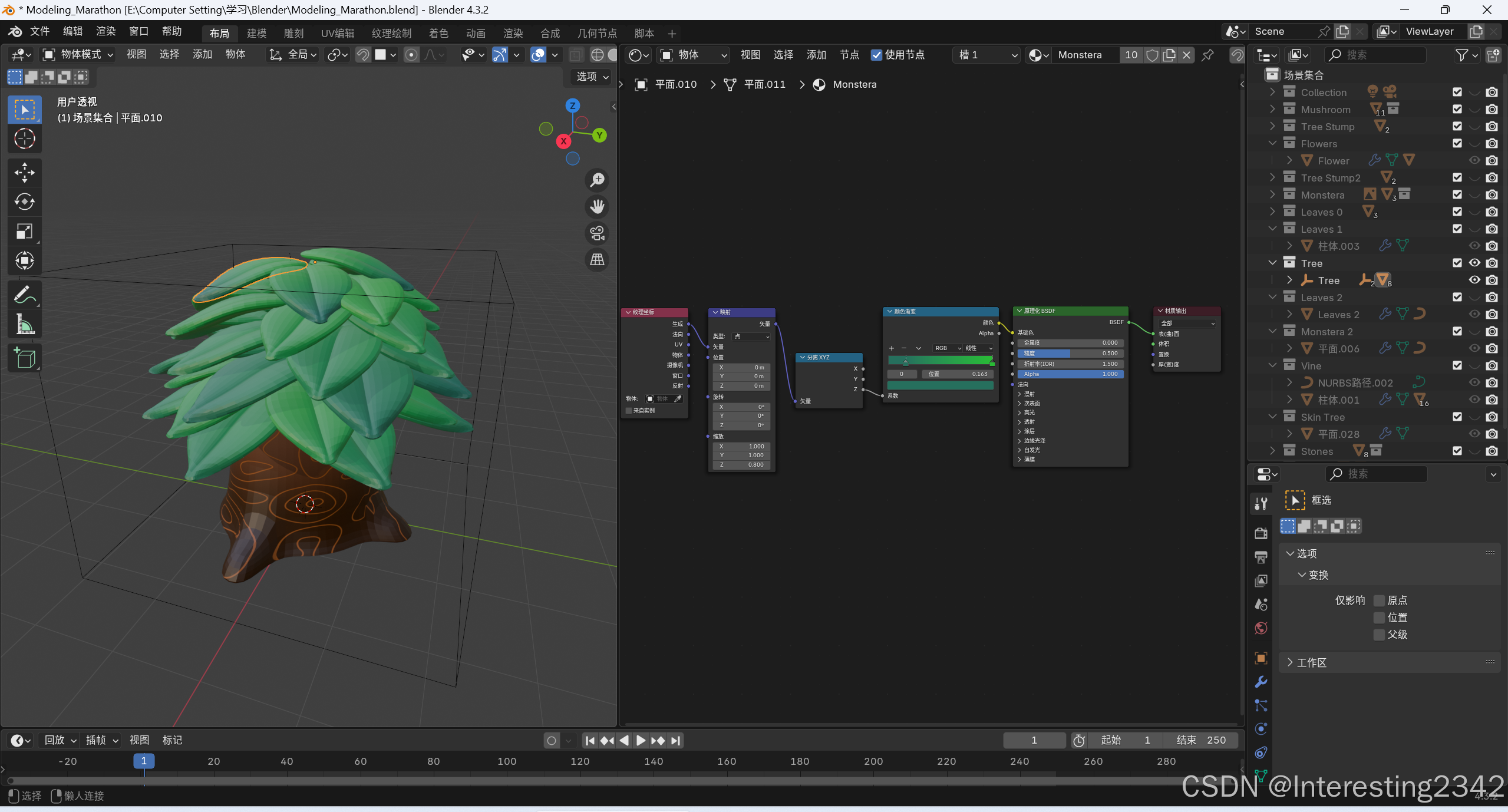Image resolution: width=1508 pixels, height=812 pixels.
Task: Open the 槽 1 material slot dropdown
Action: click(x=987, y=55)
